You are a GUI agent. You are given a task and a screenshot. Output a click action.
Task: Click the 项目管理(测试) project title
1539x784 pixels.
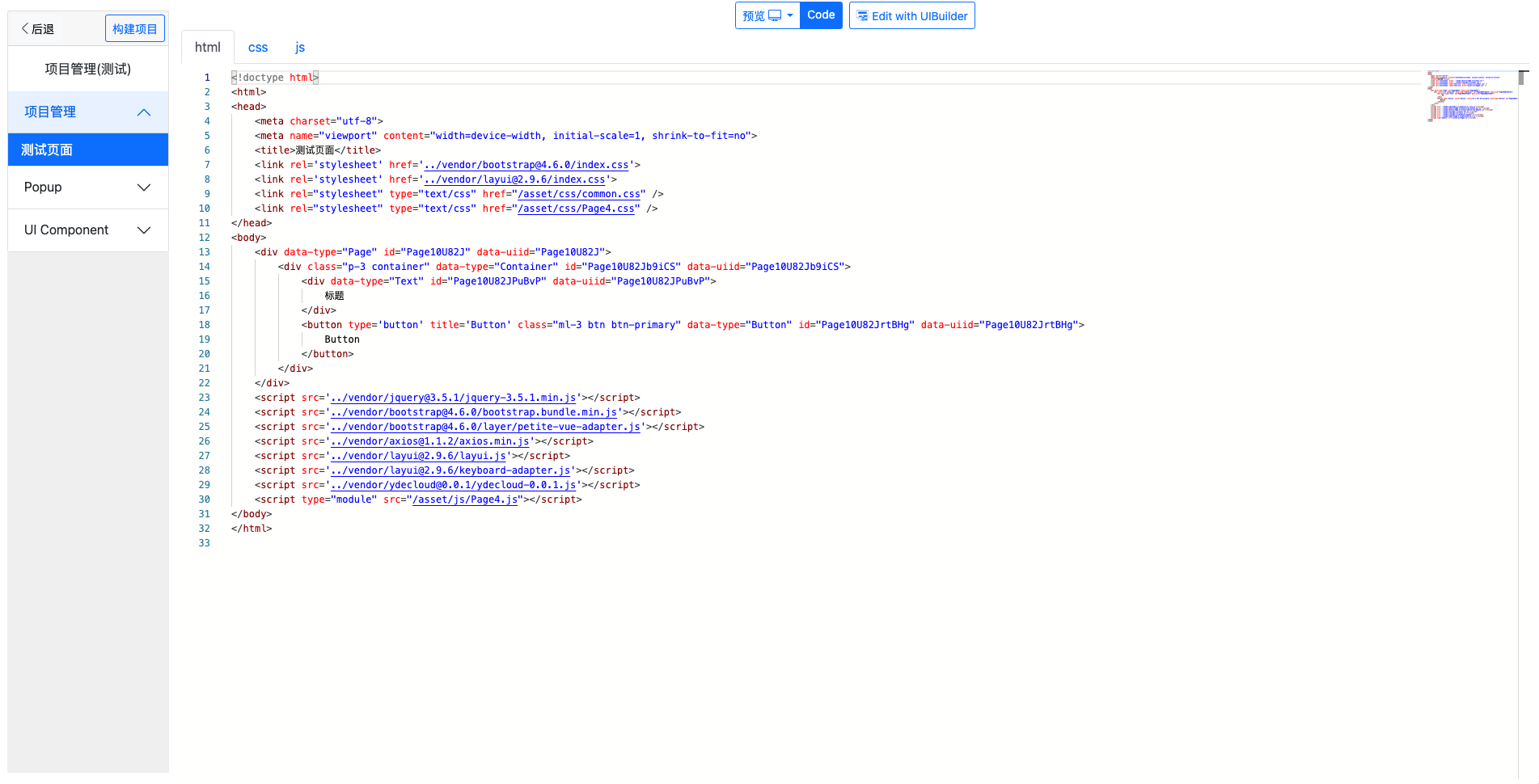click(88, 69)
